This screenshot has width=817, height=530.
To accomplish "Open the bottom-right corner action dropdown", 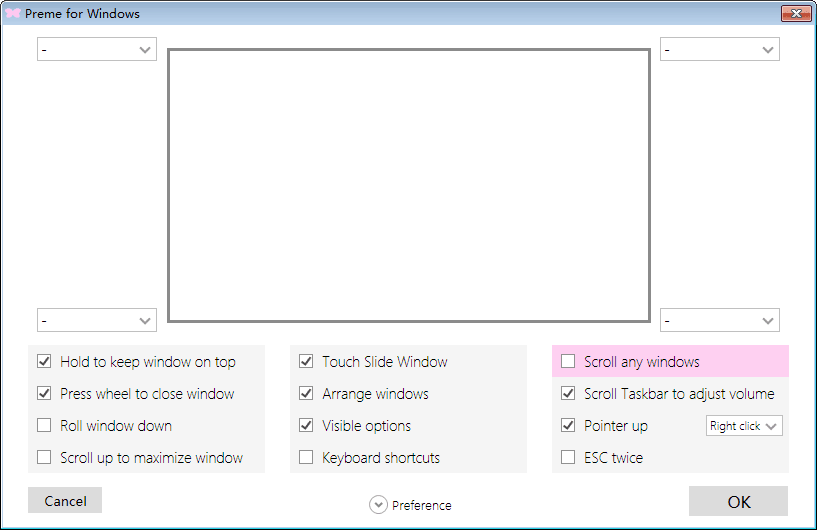I will coord(720,320).
